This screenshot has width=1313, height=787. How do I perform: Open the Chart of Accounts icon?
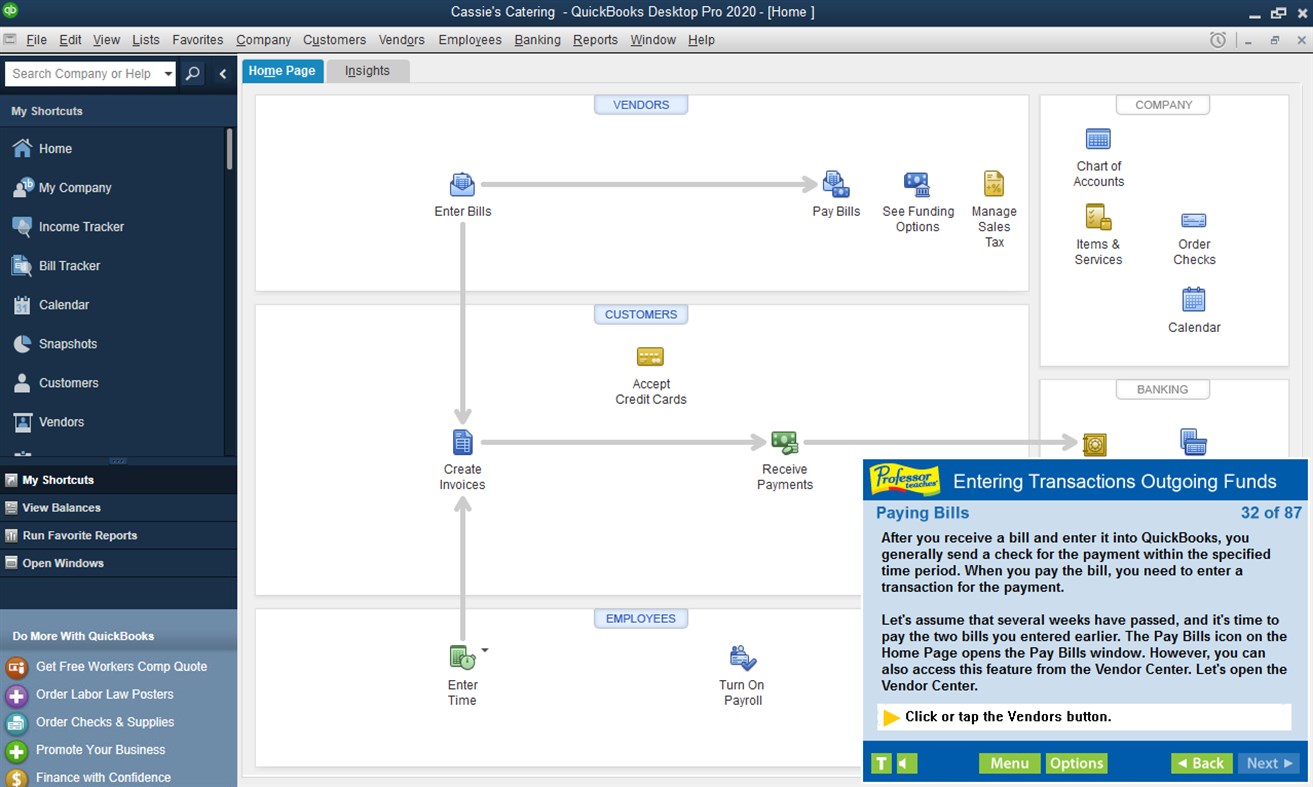coord(1097,140)
